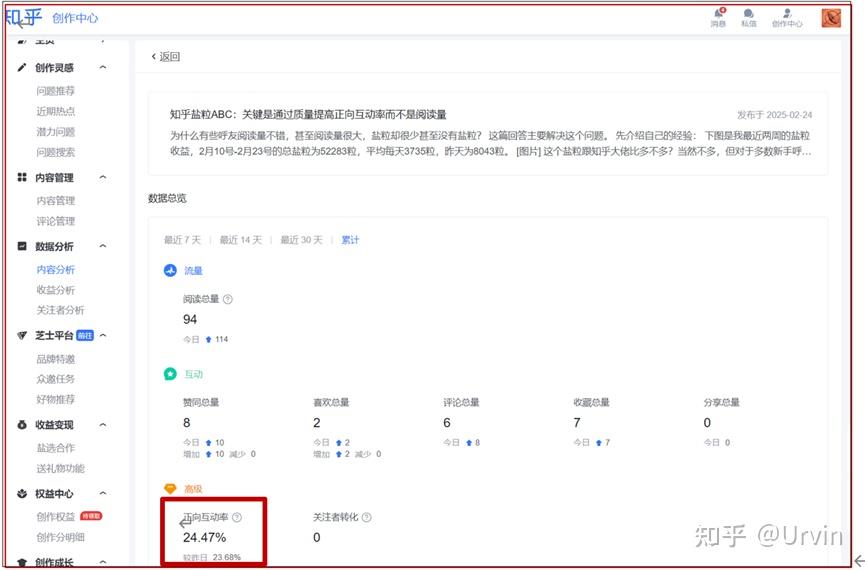Viewport: 865px width, 570px height.
Task: Click the 分享总量 label
Action: tap(722, 403)
